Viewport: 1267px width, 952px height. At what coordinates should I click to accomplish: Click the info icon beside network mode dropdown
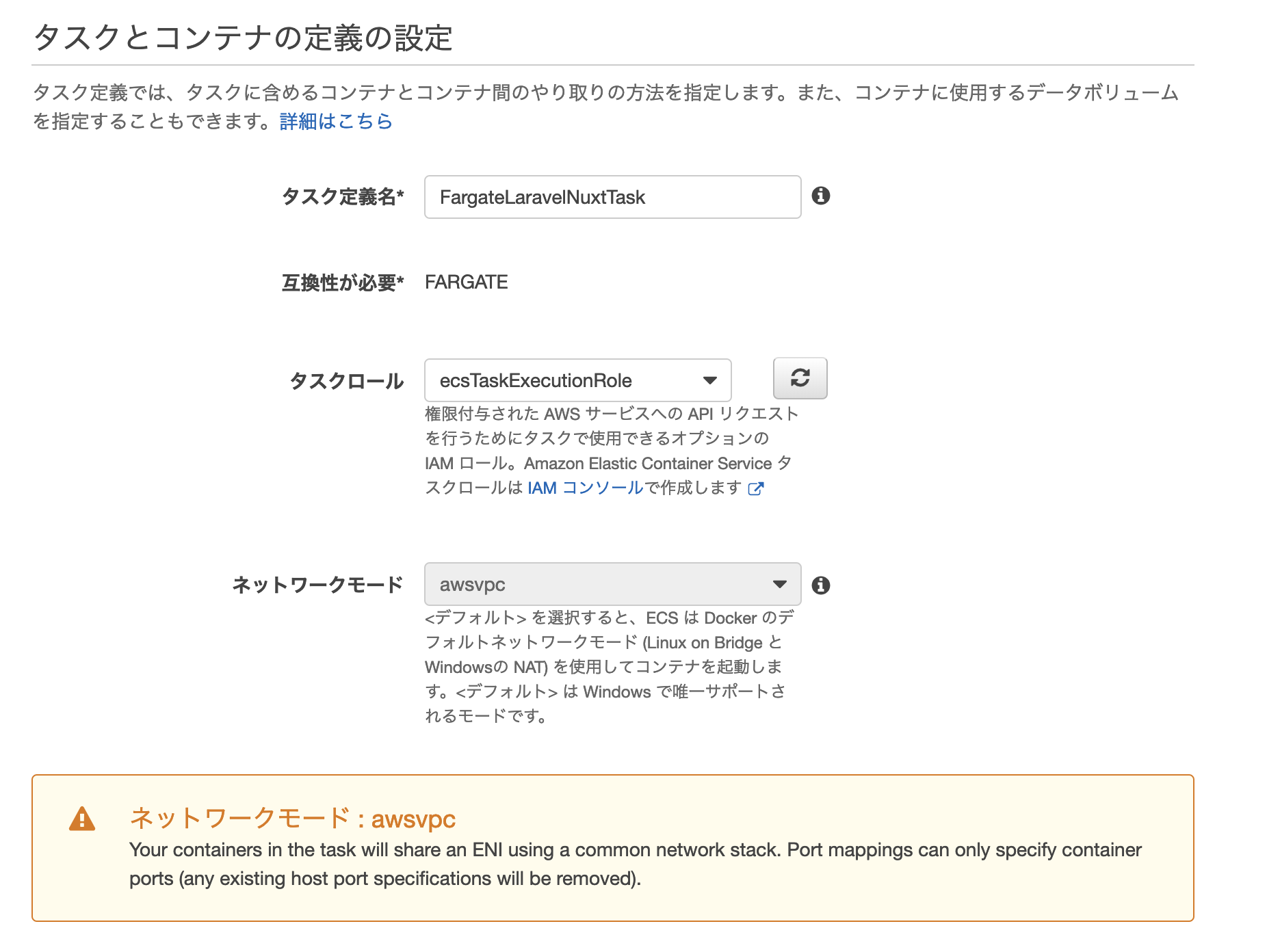[x=820, y=585]
